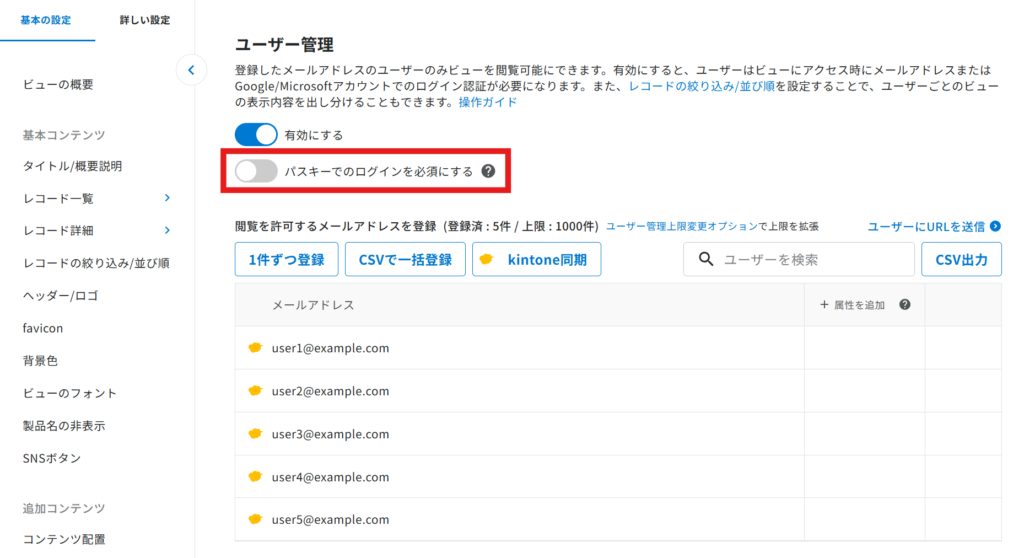
Task: Click the kintone cloud icon beside user4@example.com
Action: 255,476
